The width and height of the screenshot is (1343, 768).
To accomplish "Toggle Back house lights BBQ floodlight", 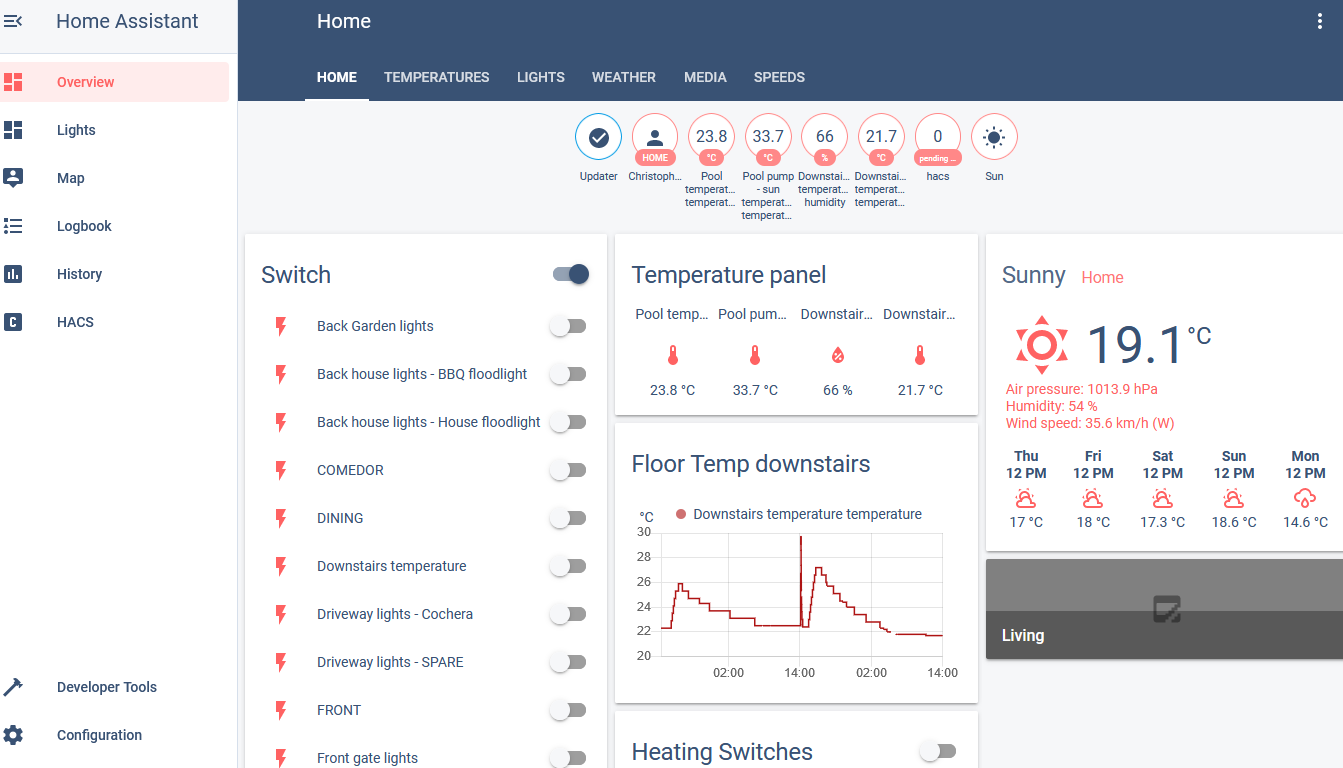I will 568,374.
